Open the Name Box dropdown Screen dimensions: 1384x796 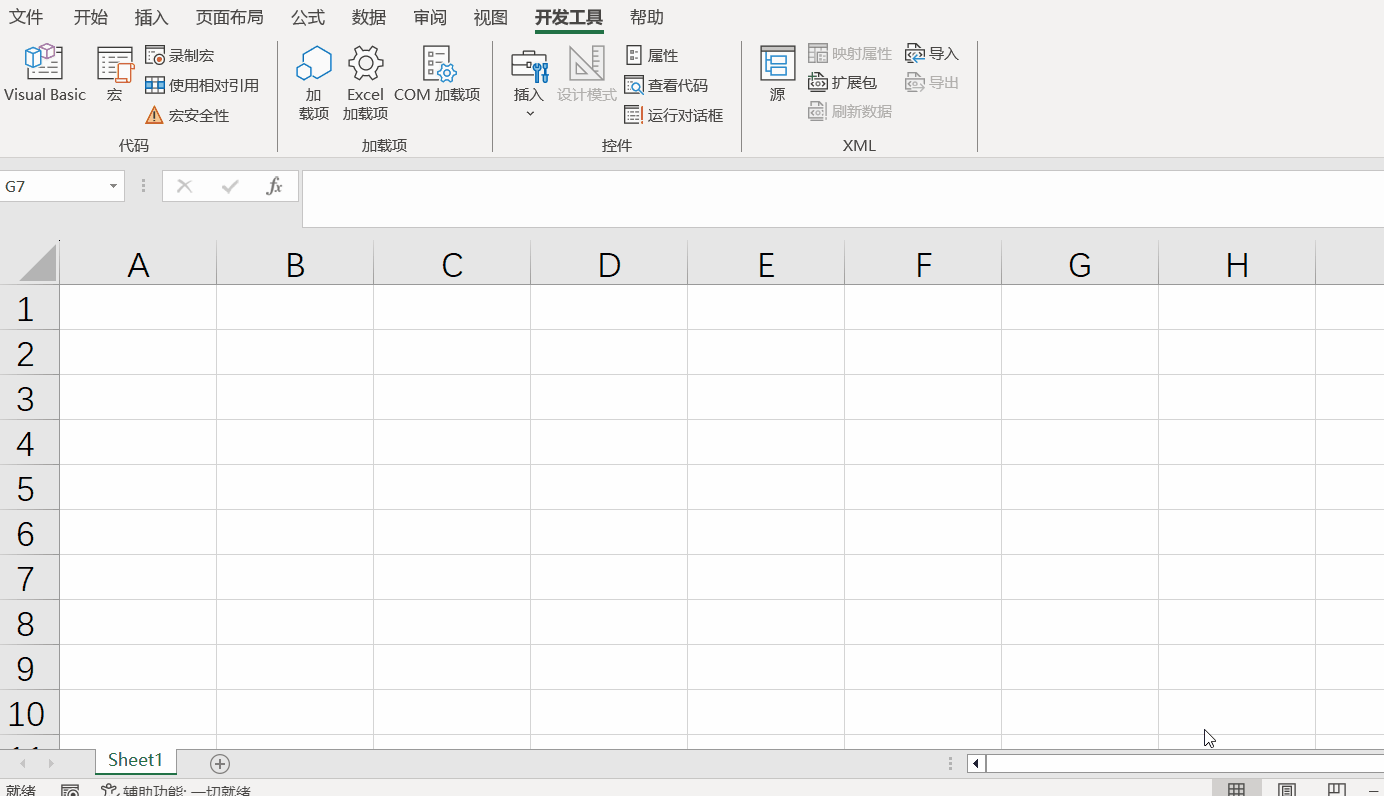(x=112, y=186)
